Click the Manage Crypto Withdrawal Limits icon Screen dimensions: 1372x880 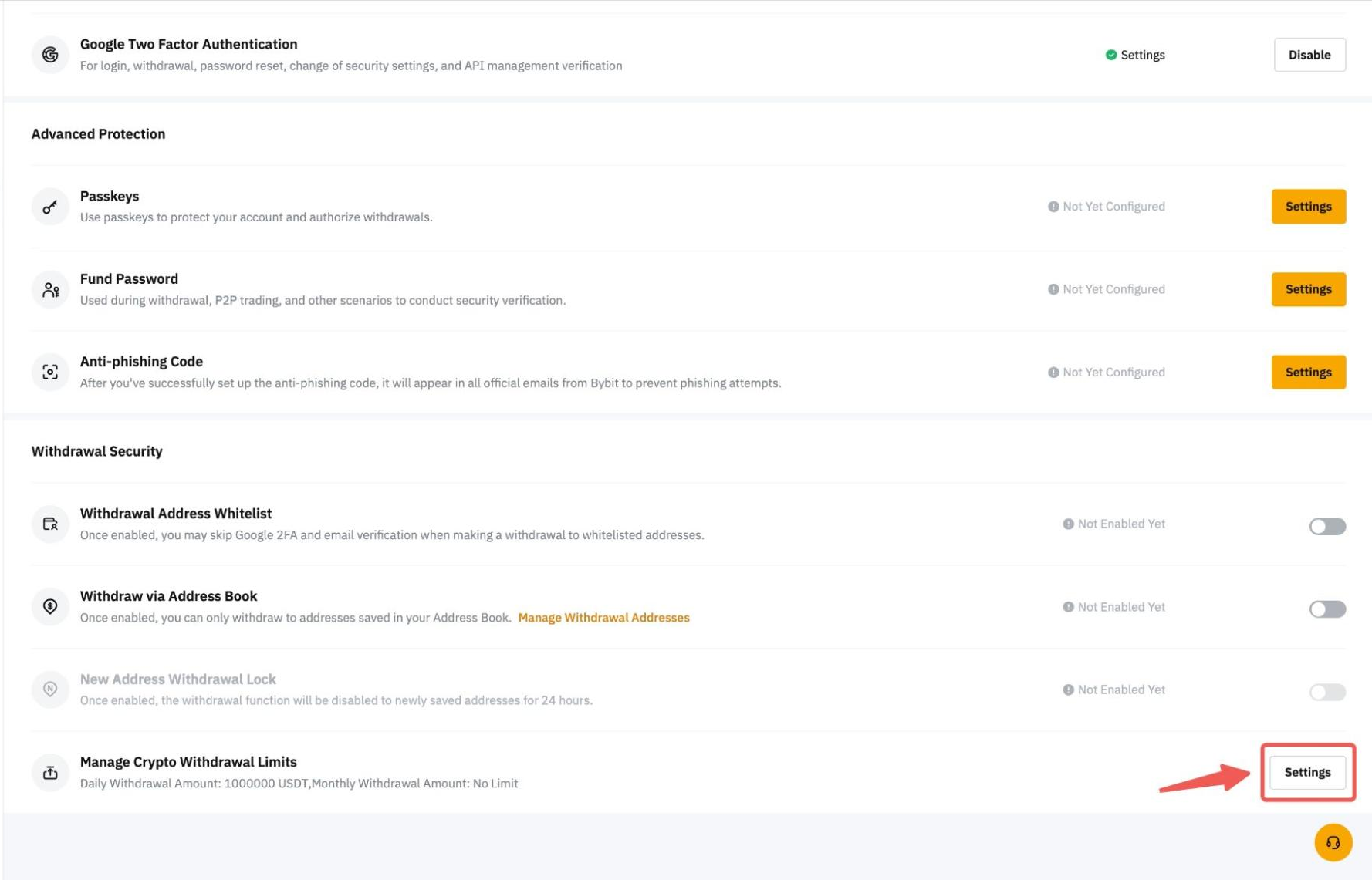(x=50, y=773)
